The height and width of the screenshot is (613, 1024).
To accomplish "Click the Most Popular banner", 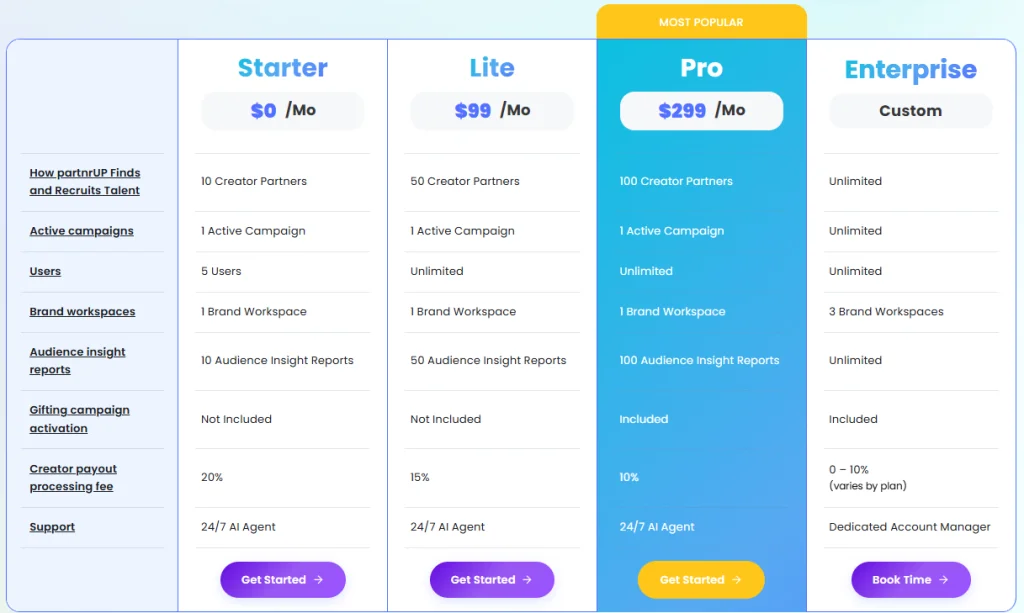I will pos(701,22).
